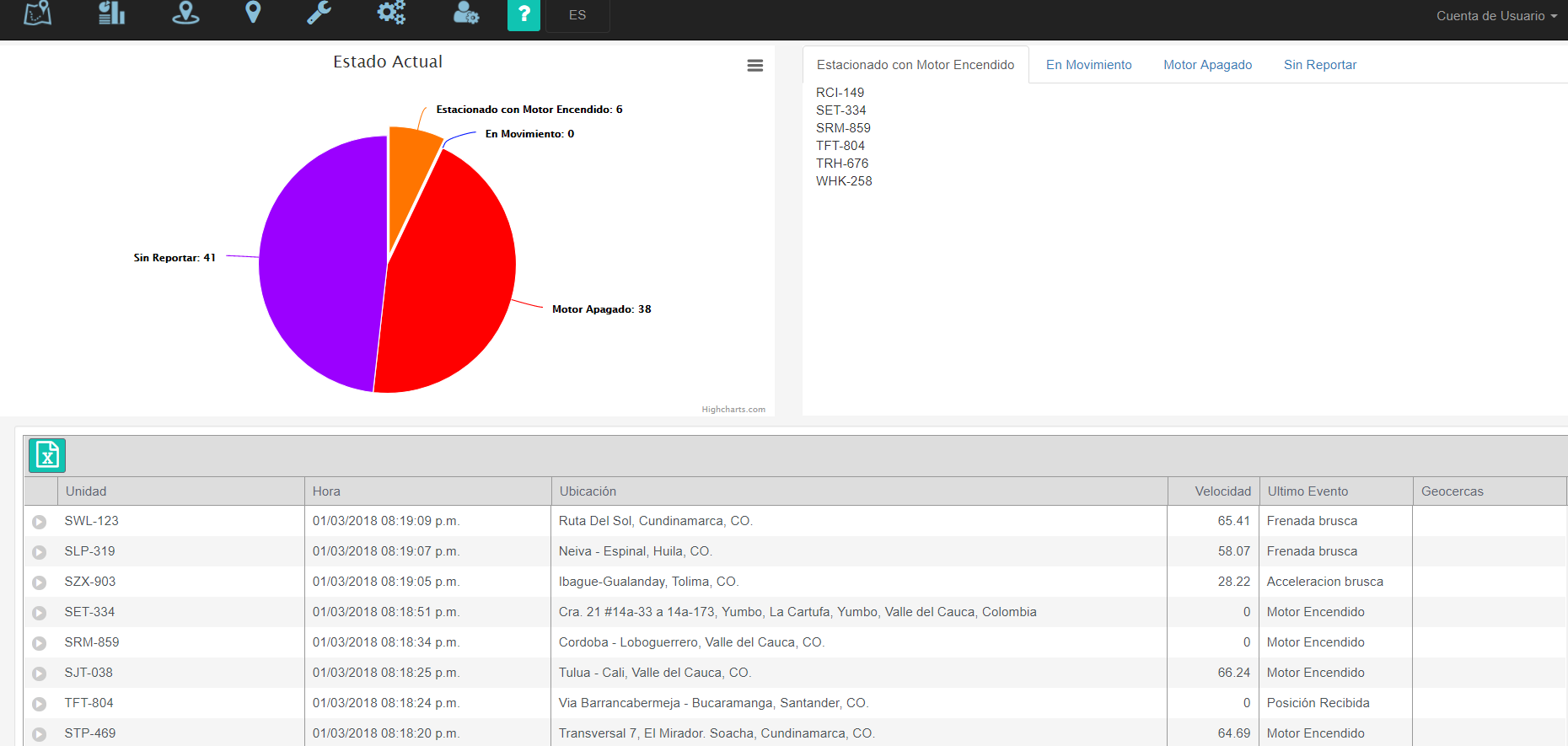Open the reports chart icon
This screenshot has width=1568, height=746.
[111, 13]
